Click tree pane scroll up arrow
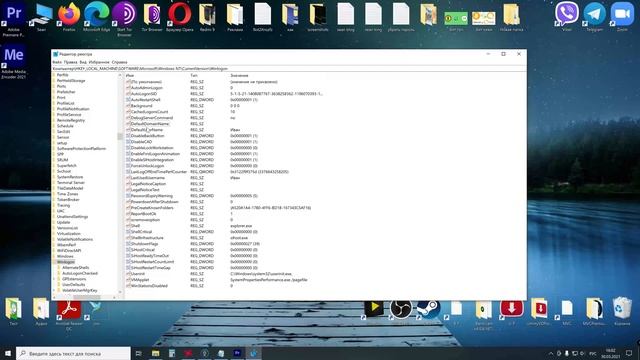 (120, 76)
